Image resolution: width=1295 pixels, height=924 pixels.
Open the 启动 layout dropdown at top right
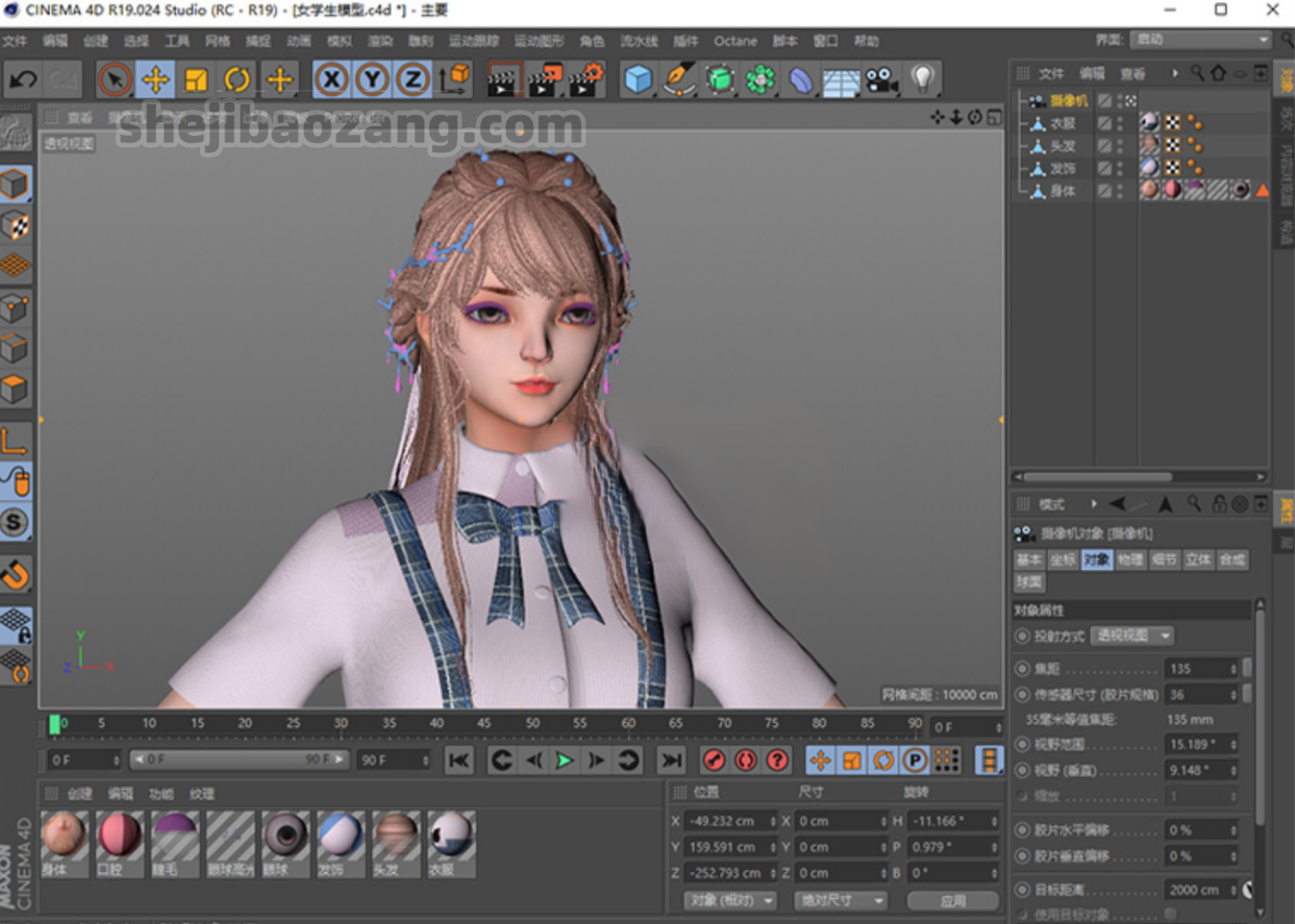[1200, 39]
